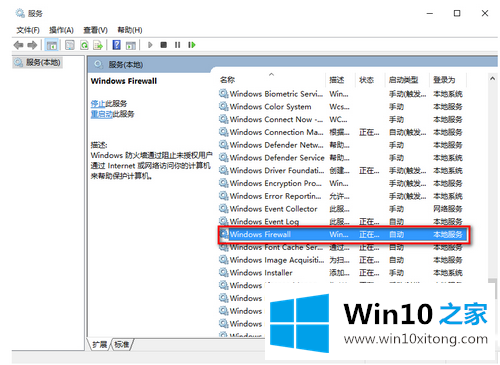
Task: Click the 停止 service link
Action: click(x=98, y=104)
